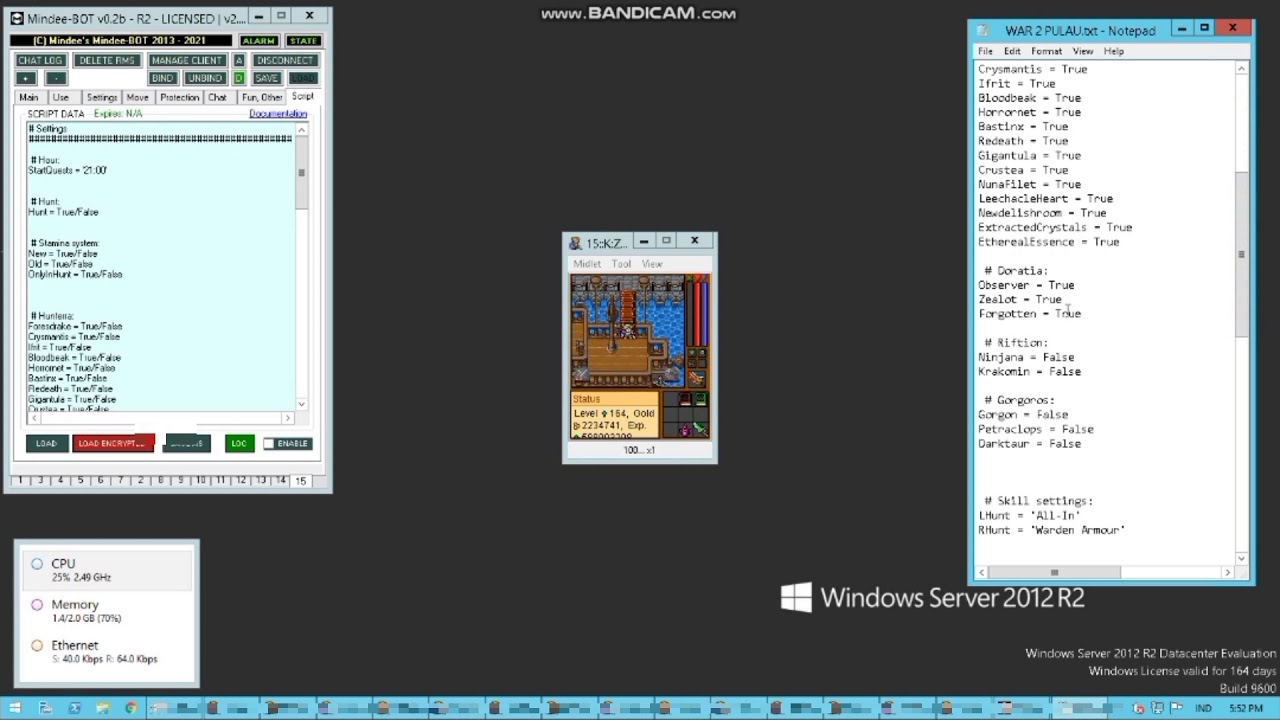Screen dimensions: 1280x720
Task: Click the DELETE RMS button
Action: (x=106, y=61)
